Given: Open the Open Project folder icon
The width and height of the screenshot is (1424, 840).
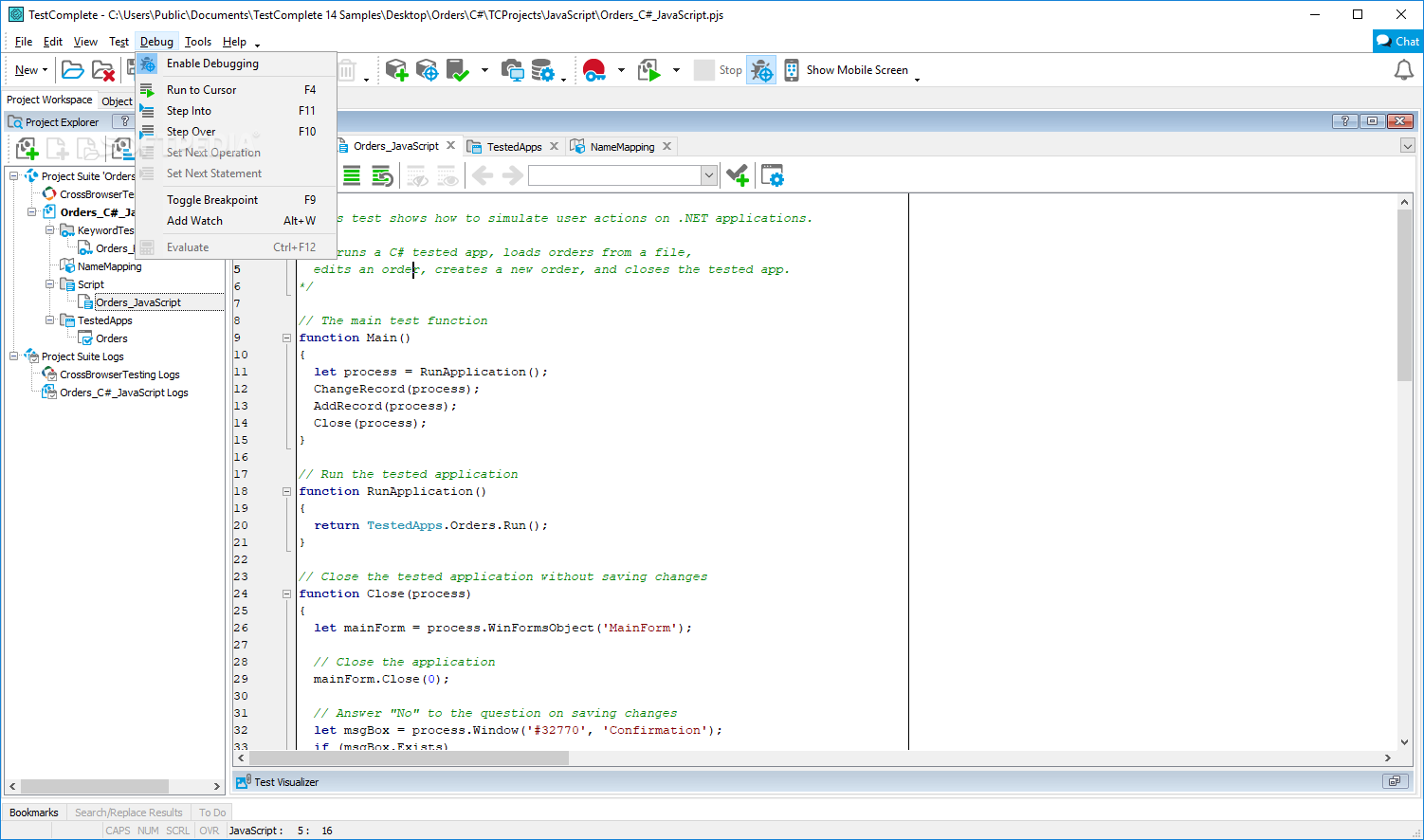Looking at the screenshot, I should (x=72, y=70).
